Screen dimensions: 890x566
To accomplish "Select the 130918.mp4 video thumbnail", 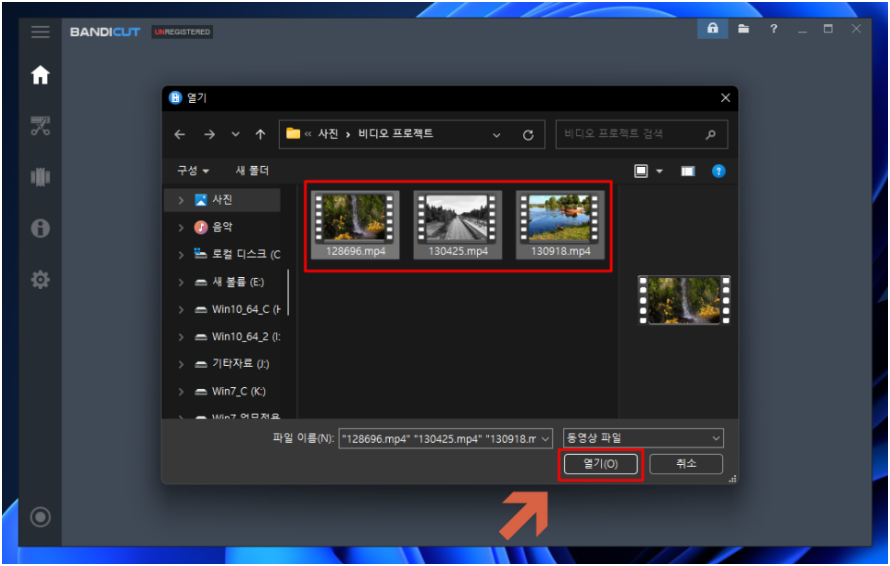I will [x=560, y=224].
